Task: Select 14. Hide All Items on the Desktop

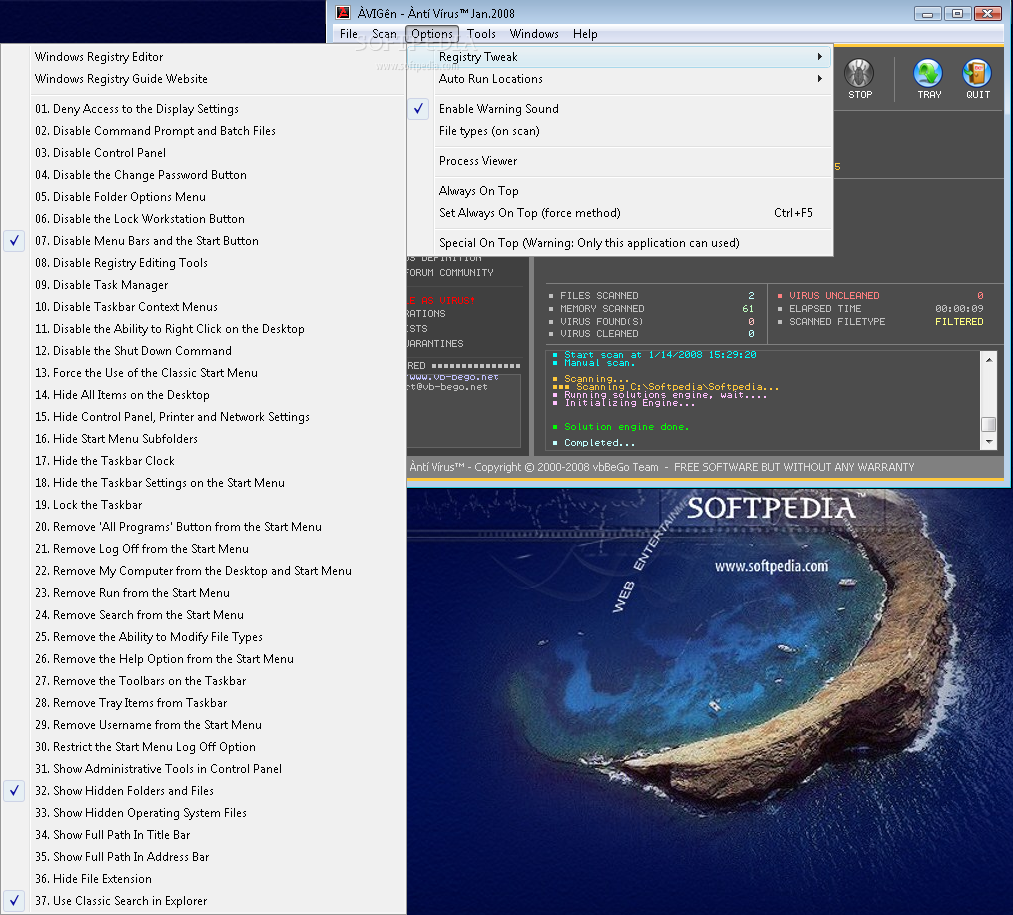Action: [x=204, y=394]
